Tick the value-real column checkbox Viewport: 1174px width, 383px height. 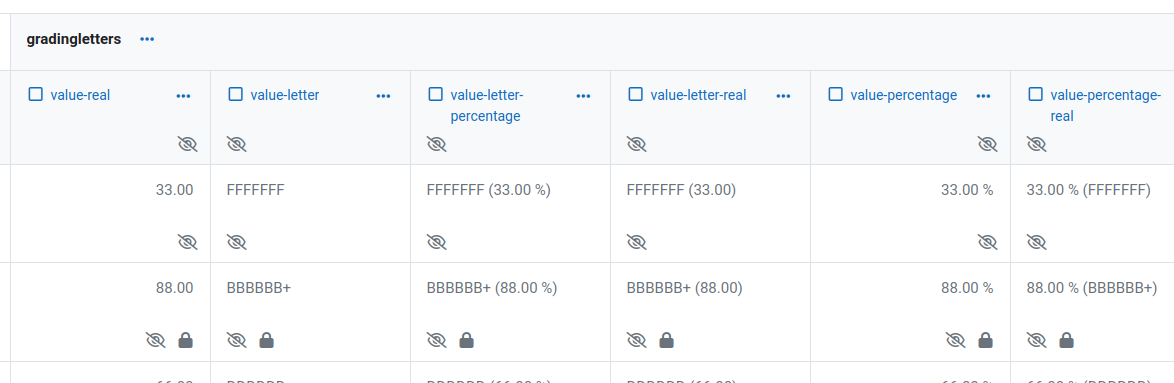(x=35, y=94)
